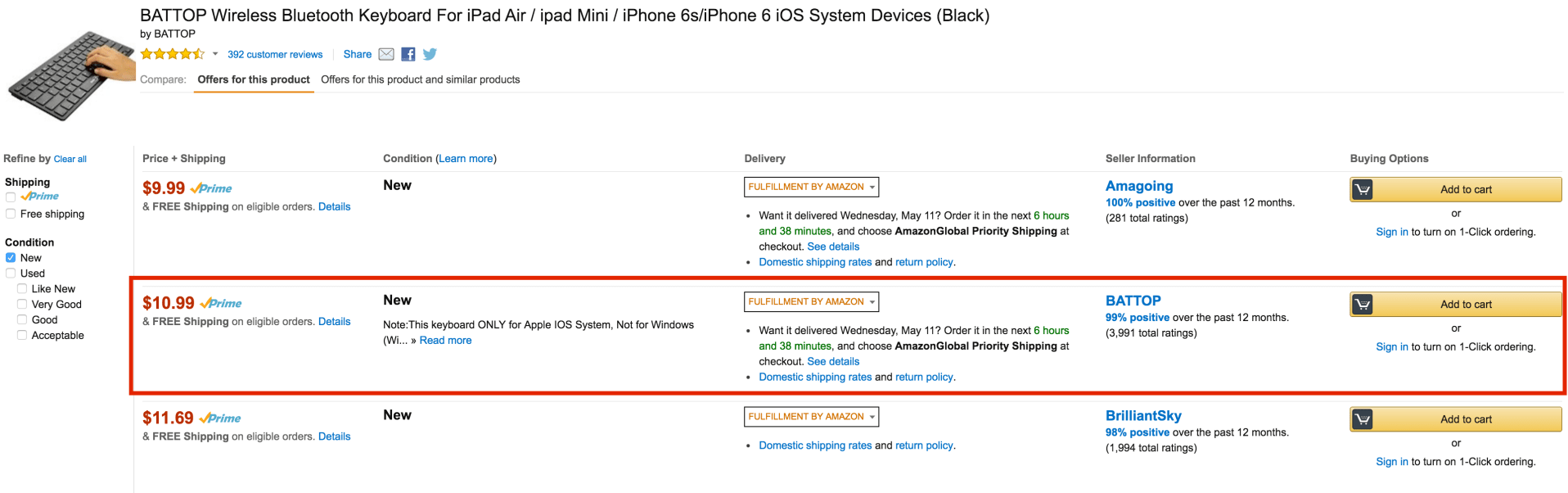
Task: Open the 392 customer reviews link
Action: click(x=275, y=55)
